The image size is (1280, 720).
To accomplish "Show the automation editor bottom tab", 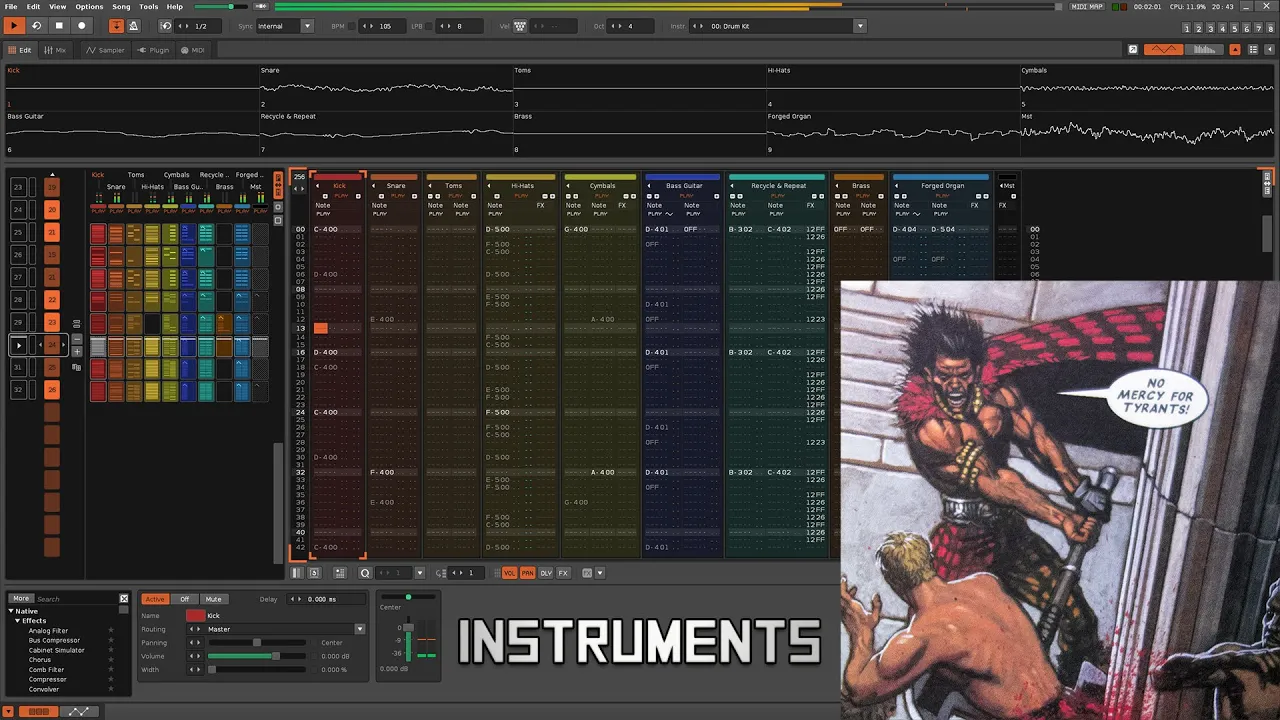I will [x=79, y=711].
